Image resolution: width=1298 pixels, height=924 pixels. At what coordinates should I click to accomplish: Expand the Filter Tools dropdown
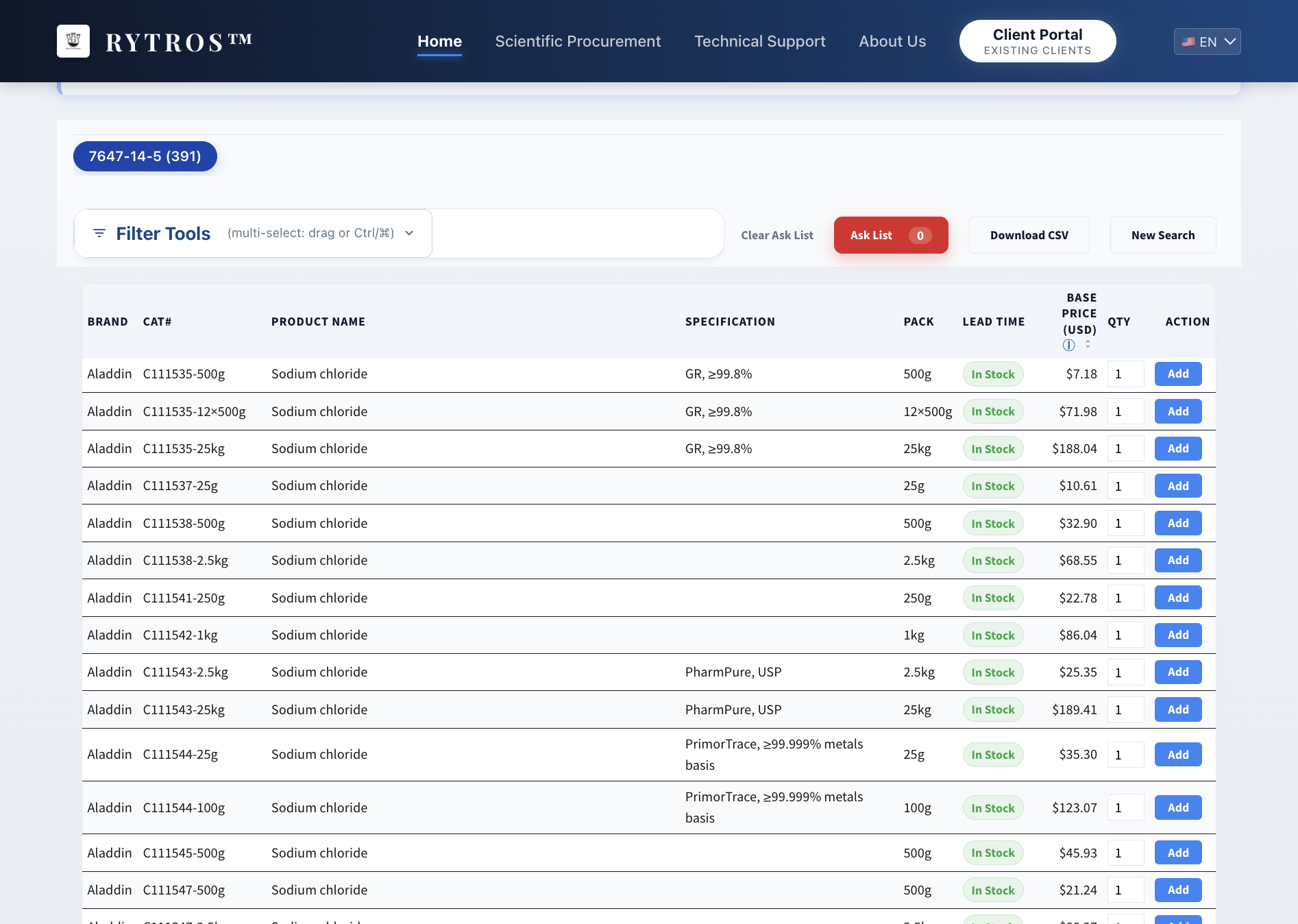[254, 233]
